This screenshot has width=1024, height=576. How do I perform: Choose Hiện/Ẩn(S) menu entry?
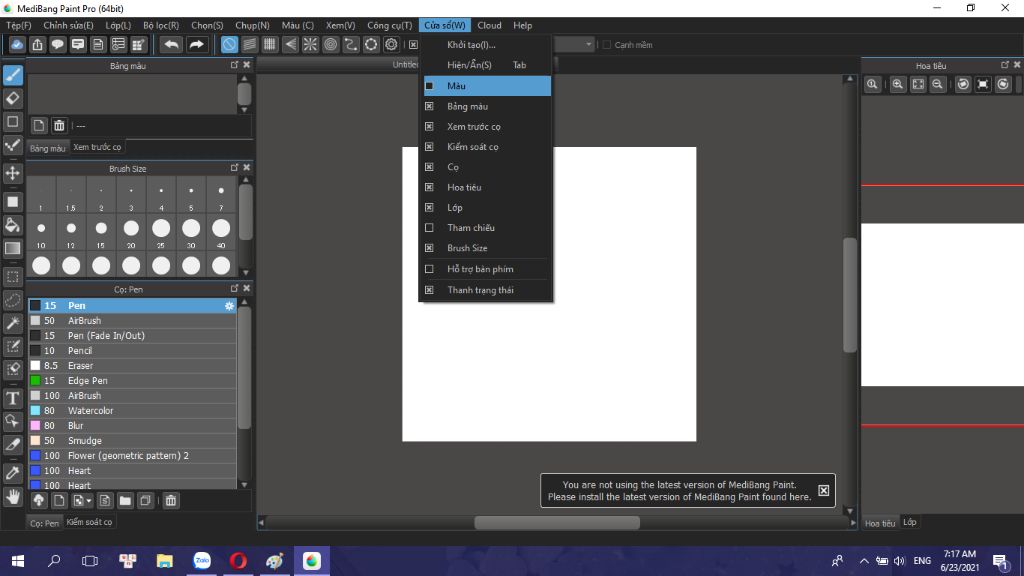pyautogui.click(x=486, y=65)
